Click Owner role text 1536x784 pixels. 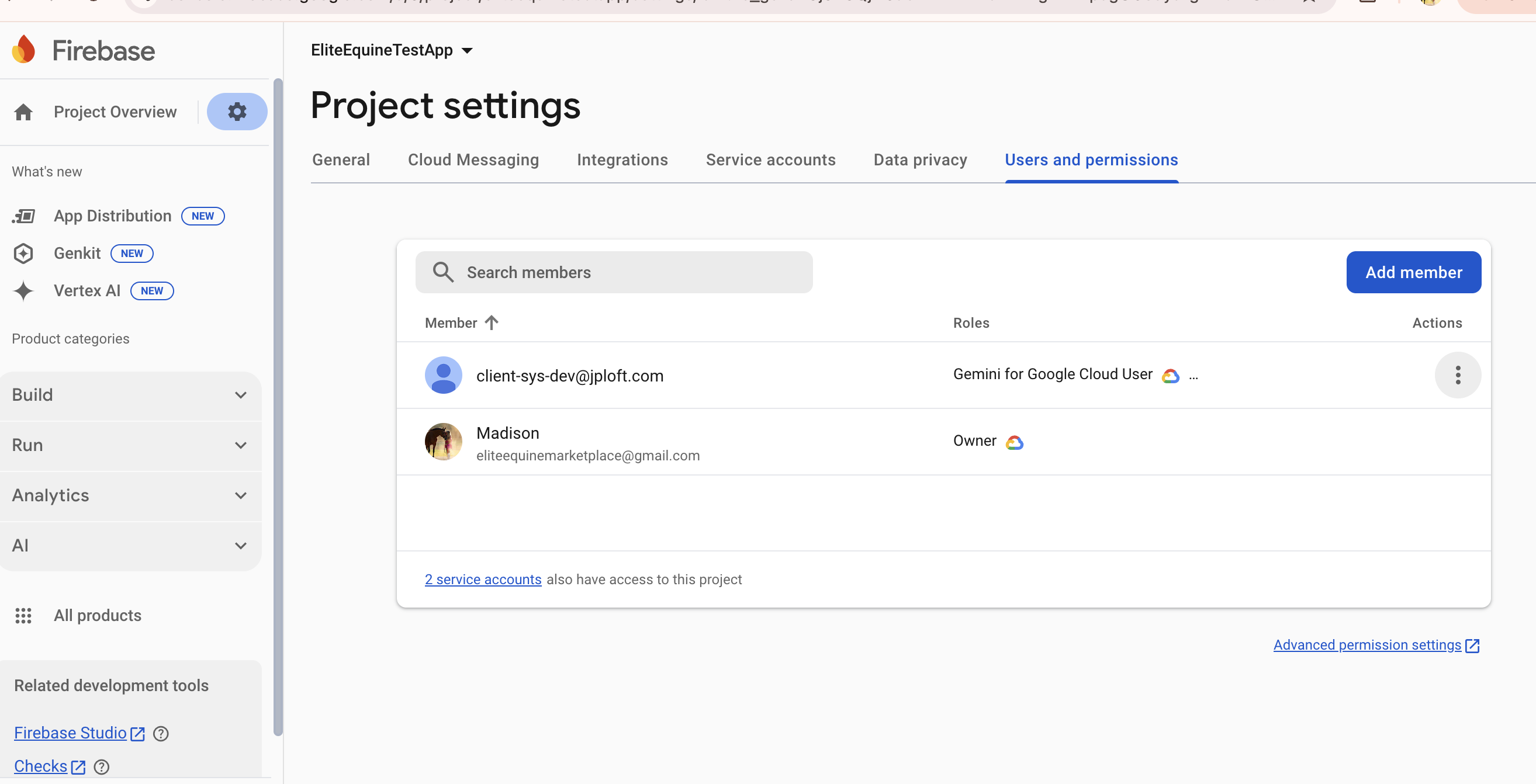tap(974, 440)
